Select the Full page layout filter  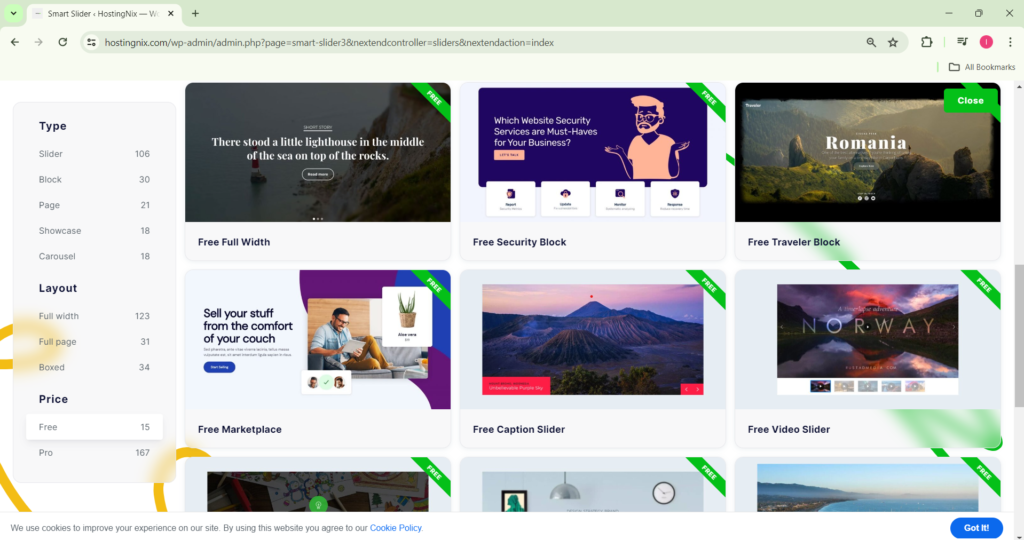coord(94,341)
